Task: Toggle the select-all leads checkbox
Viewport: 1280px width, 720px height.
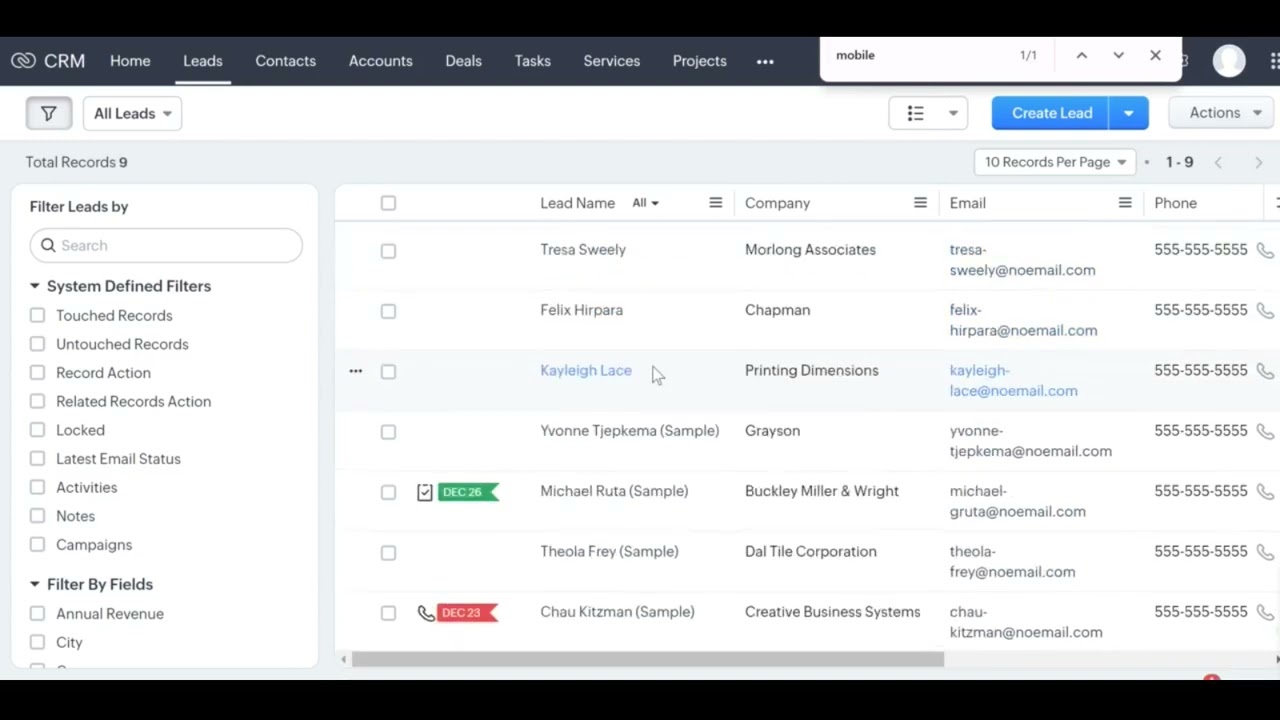Action: pos(388,203)
